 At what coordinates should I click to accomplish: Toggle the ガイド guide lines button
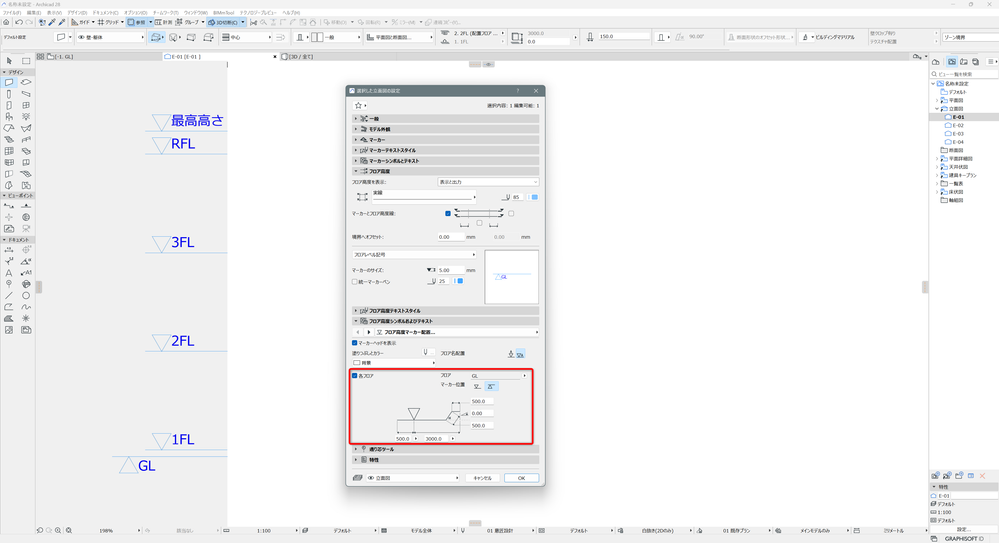(81, 22)
